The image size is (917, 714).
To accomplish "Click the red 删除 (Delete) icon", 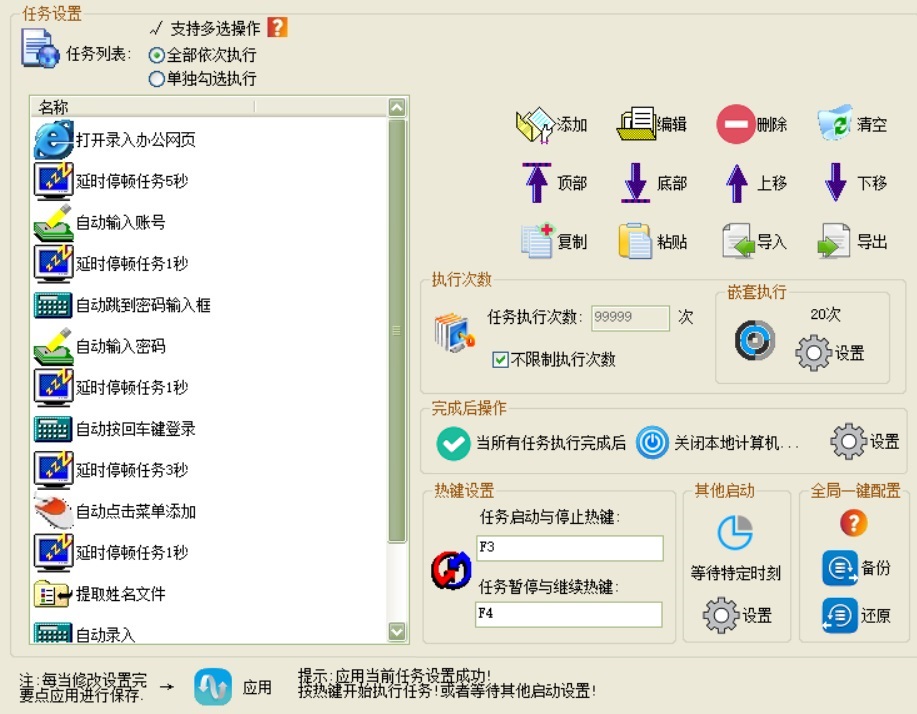I will 735,125.
